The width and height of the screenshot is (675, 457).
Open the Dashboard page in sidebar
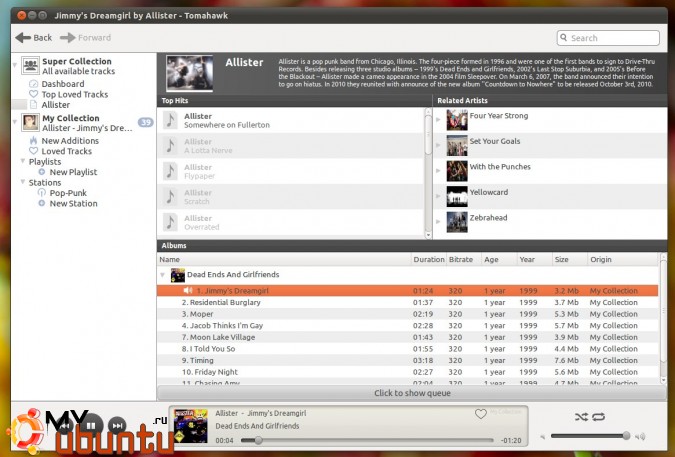coord(62,84)
